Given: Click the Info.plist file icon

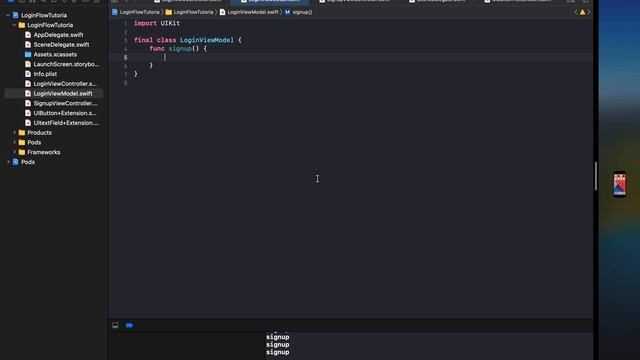Looking at the screenshot, I should pos(28,74).
